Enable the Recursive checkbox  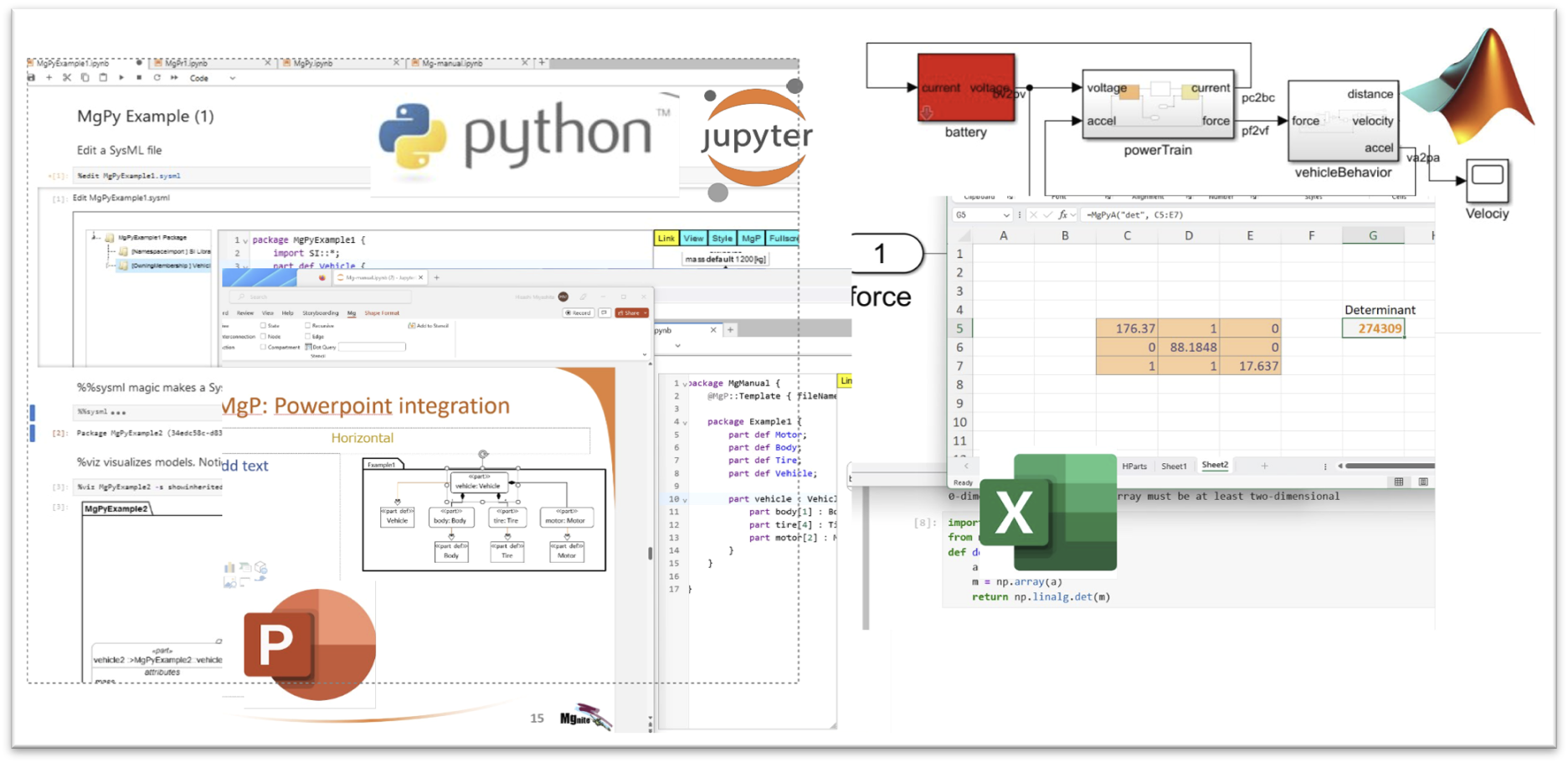tap(308, 326)
